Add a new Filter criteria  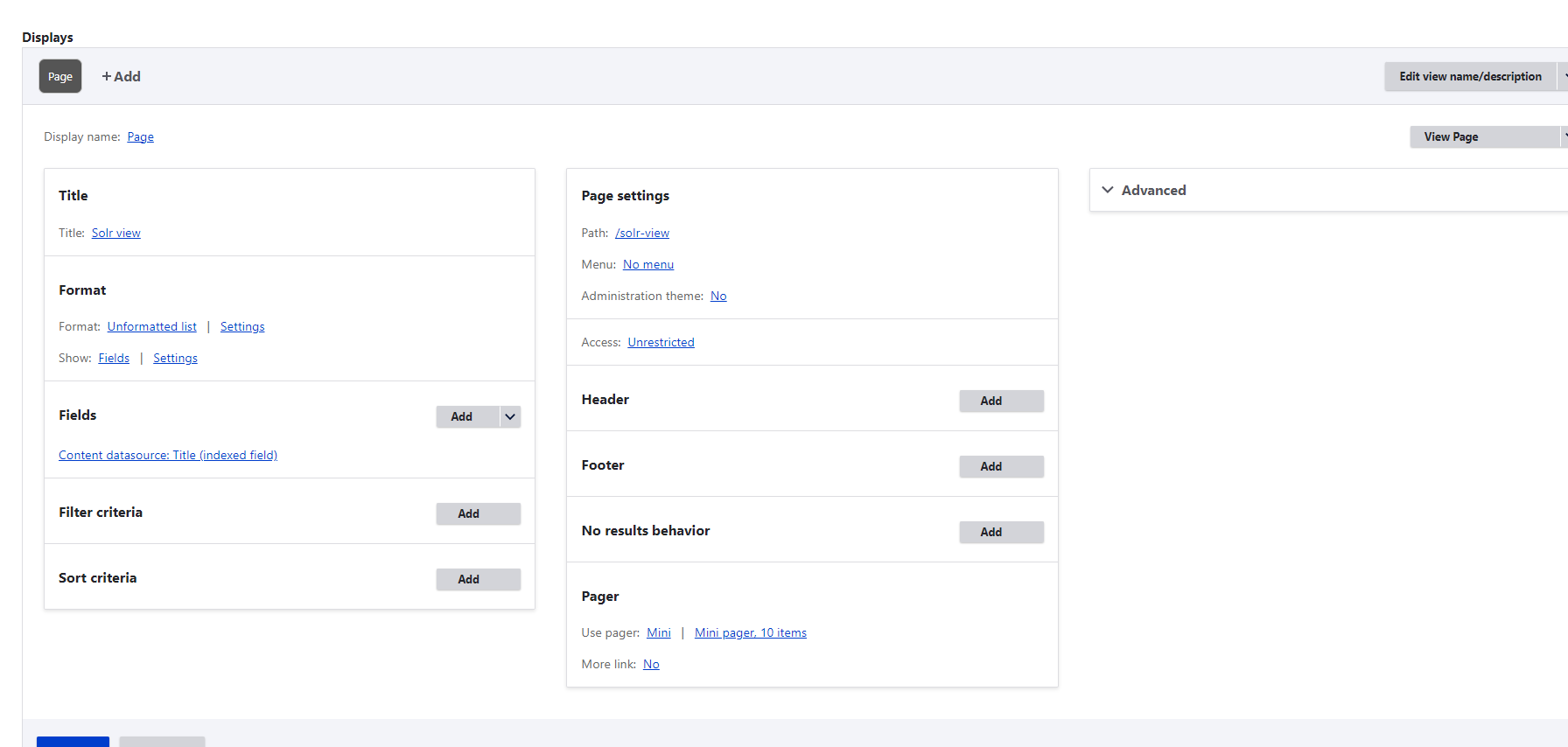click(x=478, y=513)
